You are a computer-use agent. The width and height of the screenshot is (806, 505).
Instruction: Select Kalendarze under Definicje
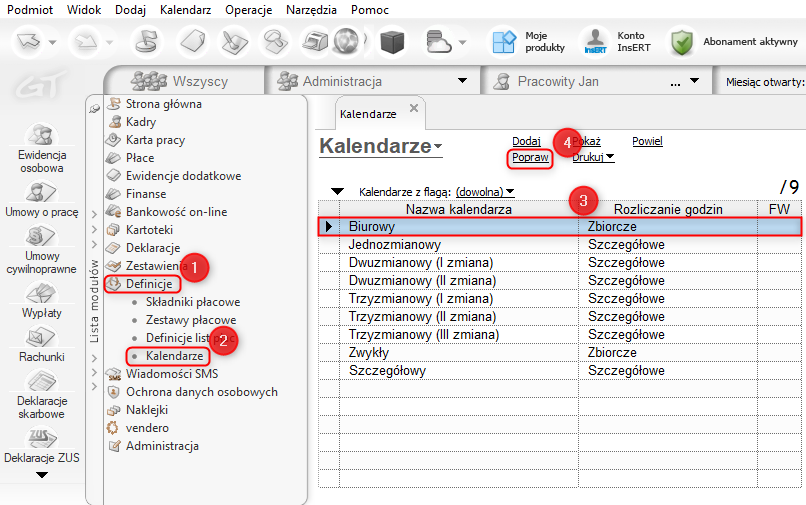(x=174, y=356)
